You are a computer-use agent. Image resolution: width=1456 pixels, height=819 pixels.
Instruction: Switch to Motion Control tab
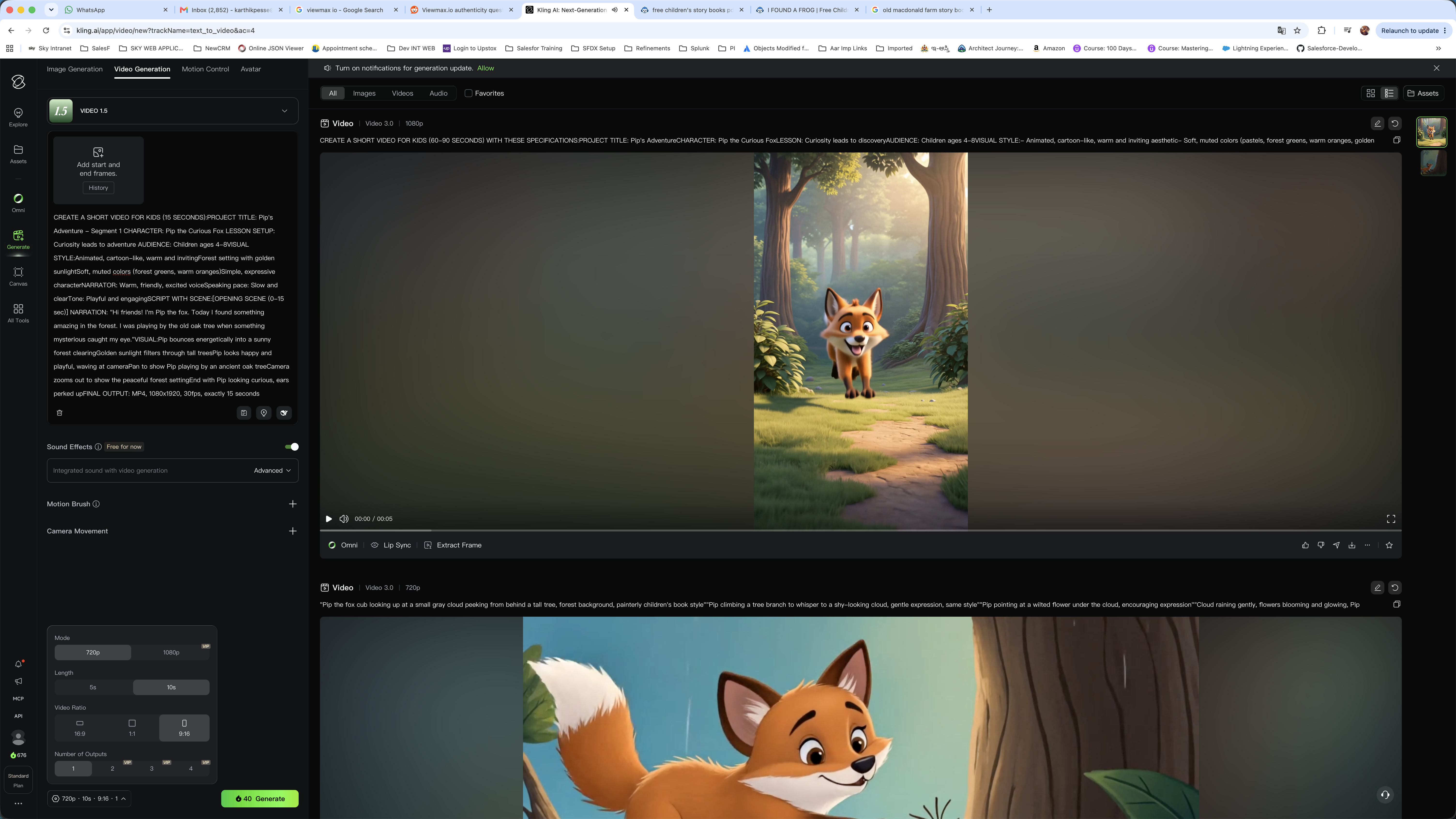coord(205,69)
